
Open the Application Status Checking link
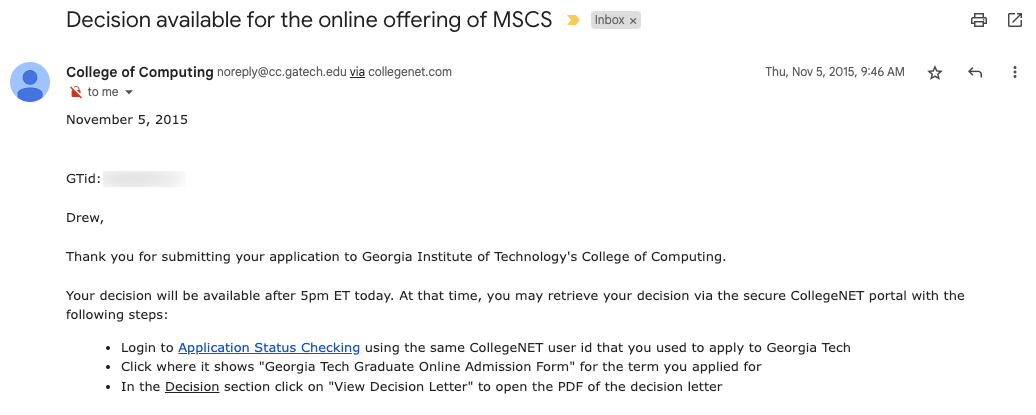269,348
